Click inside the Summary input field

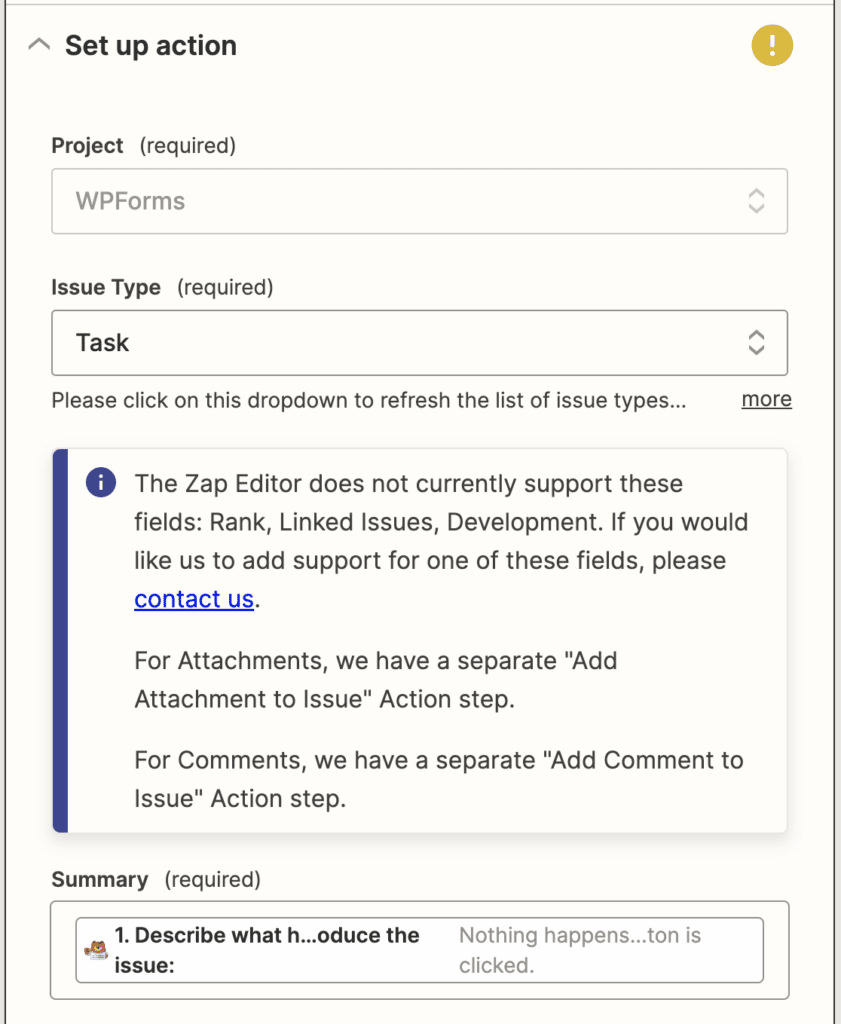click(600, 948)
